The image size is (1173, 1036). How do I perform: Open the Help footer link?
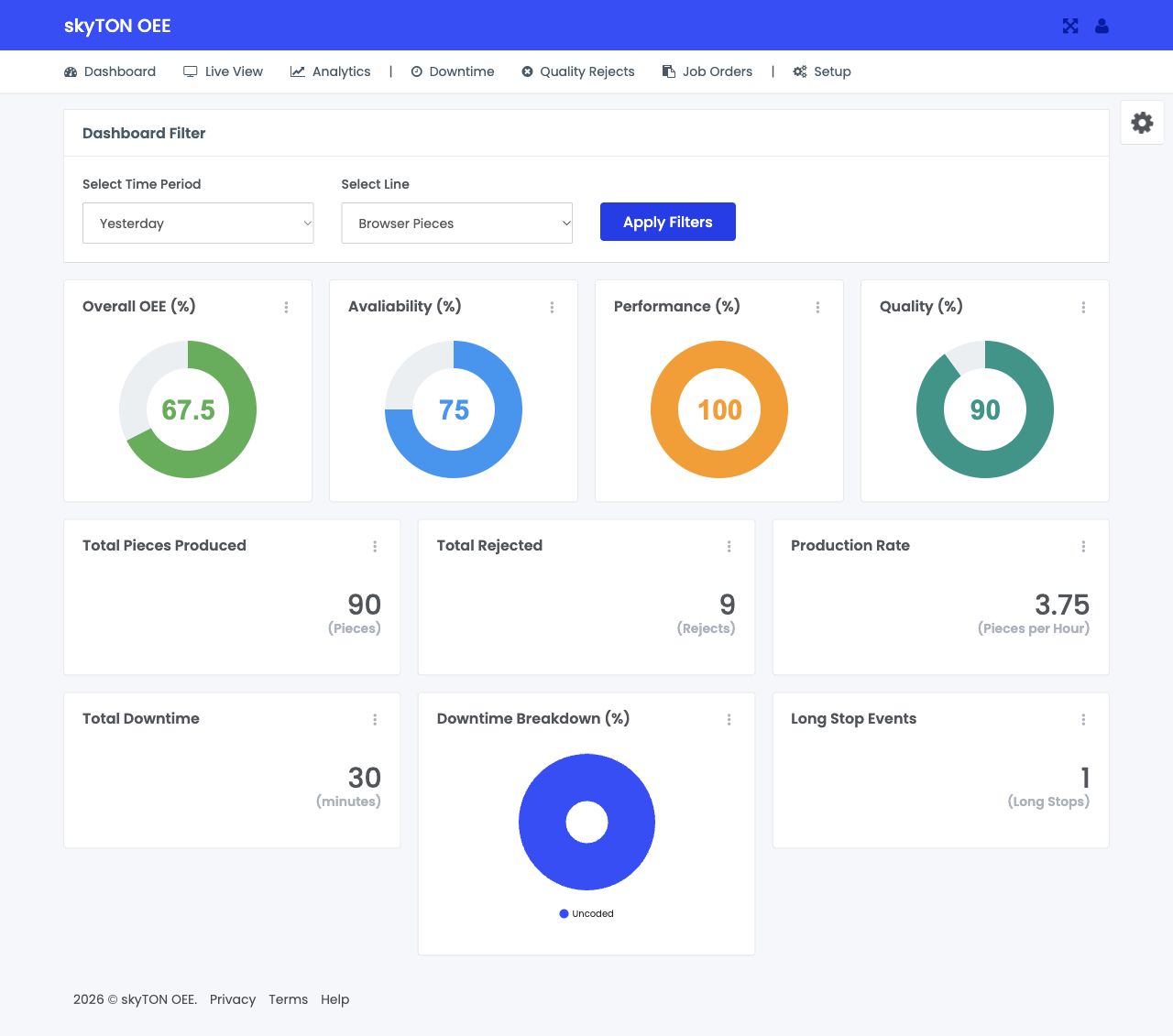(x=334, y=999)
